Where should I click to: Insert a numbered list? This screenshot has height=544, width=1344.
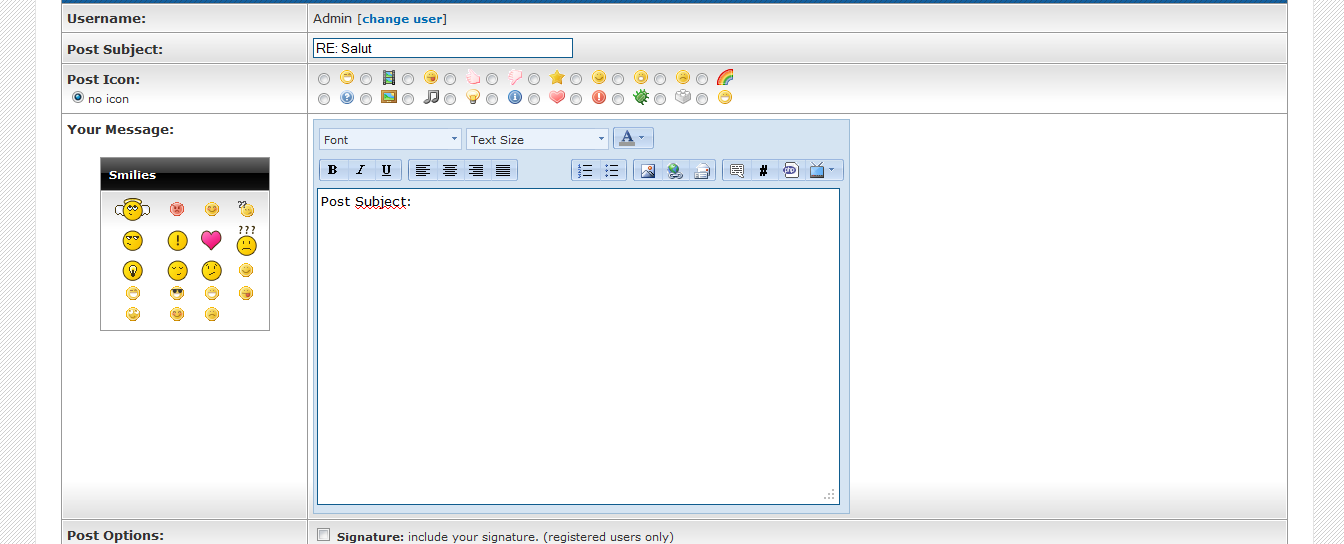[586, 171]
